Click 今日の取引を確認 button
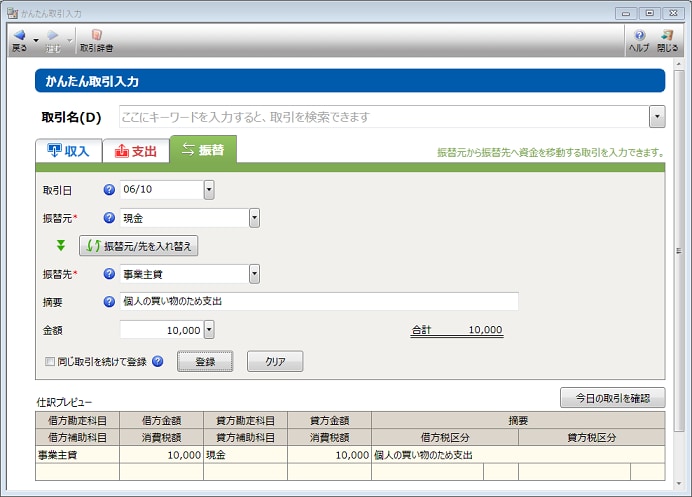Screen dimensions: 692x497 coord(612,398)
